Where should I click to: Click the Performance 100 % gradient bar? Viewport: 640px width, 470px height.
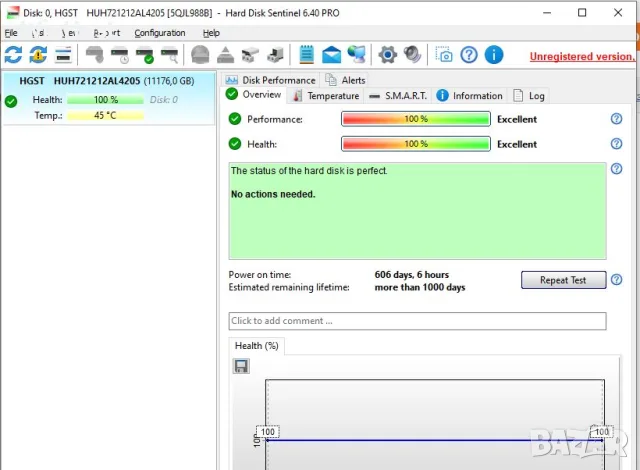(416, 119)
